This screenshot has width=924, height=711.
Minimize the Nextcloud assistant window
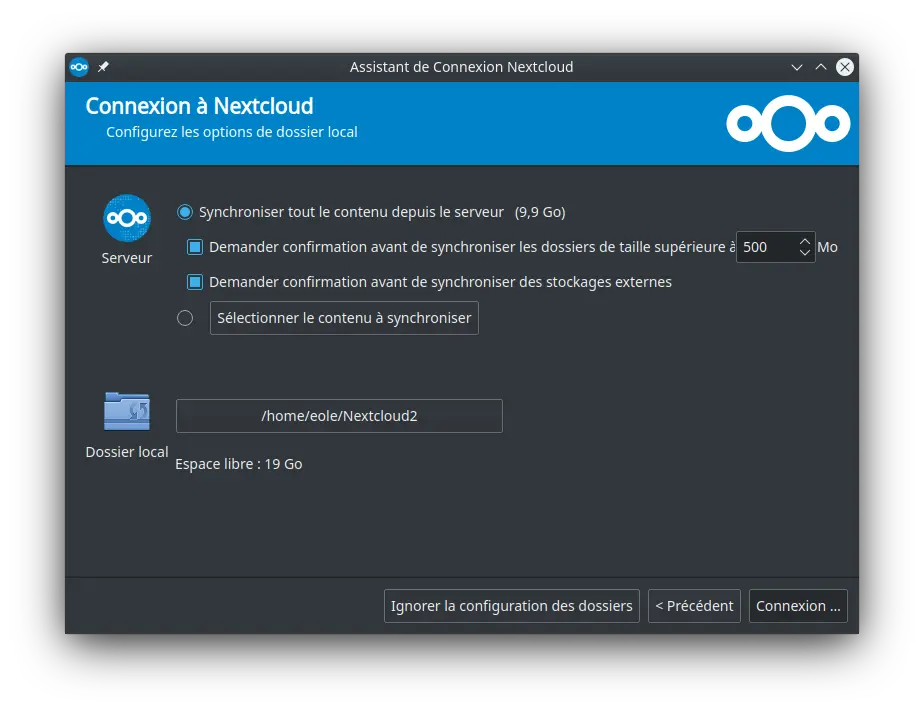pos(797,67)
